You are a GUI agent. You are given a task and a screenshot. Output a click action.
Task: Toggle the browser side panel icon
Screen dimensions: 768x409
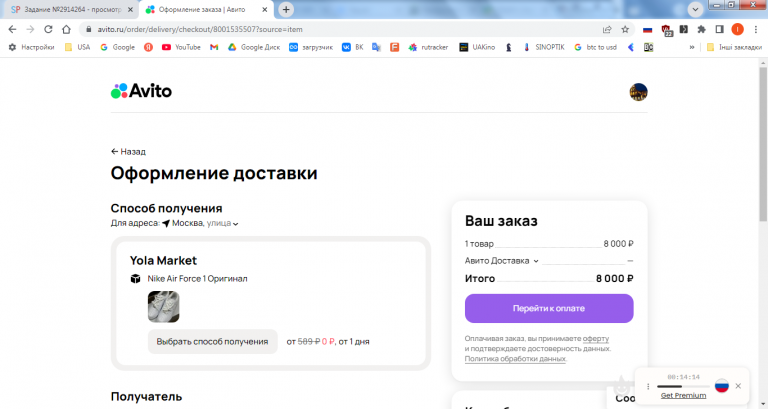coord(720,29)
